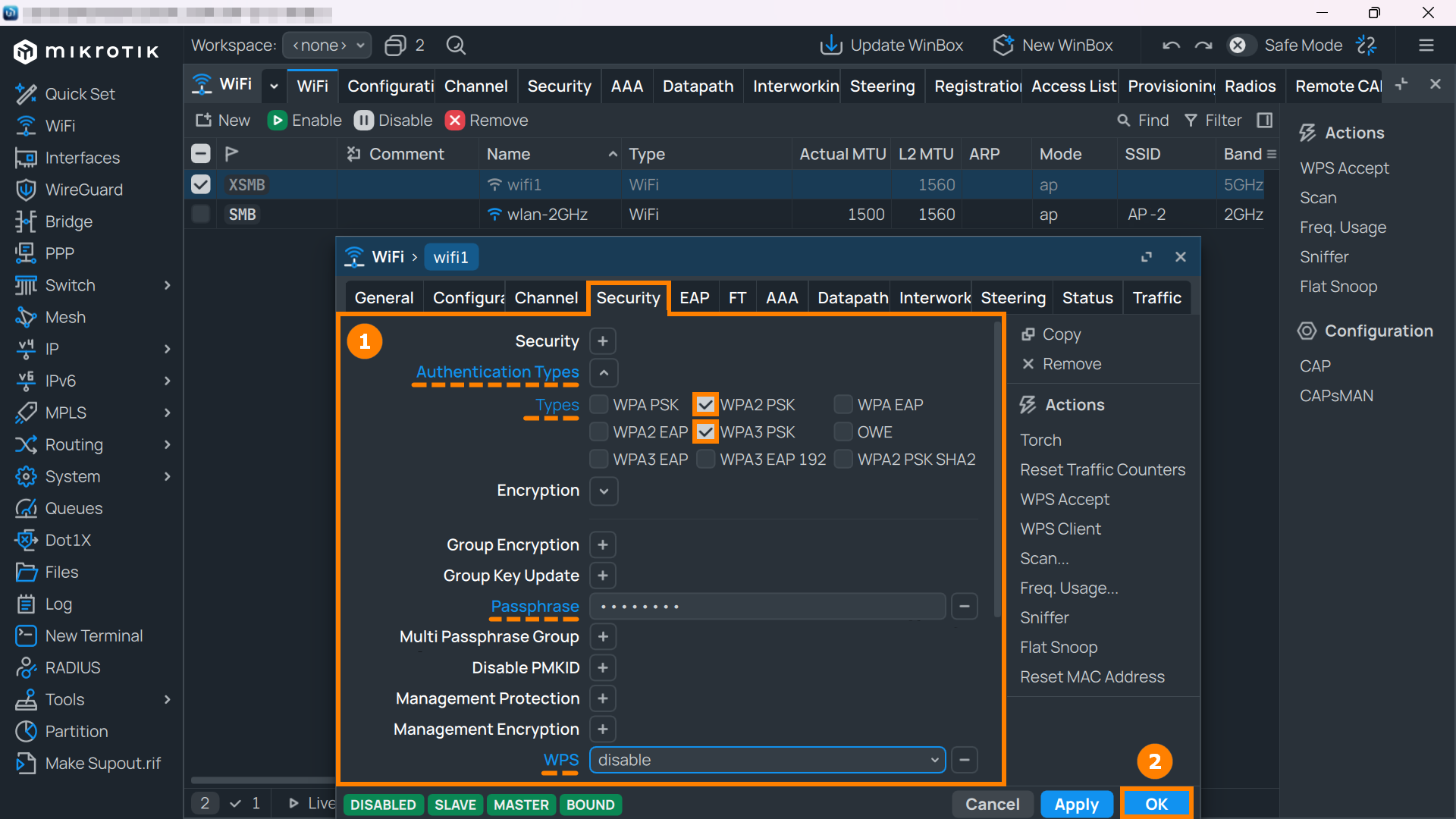Open WireGuard in the sidebar

pos(83,190)
